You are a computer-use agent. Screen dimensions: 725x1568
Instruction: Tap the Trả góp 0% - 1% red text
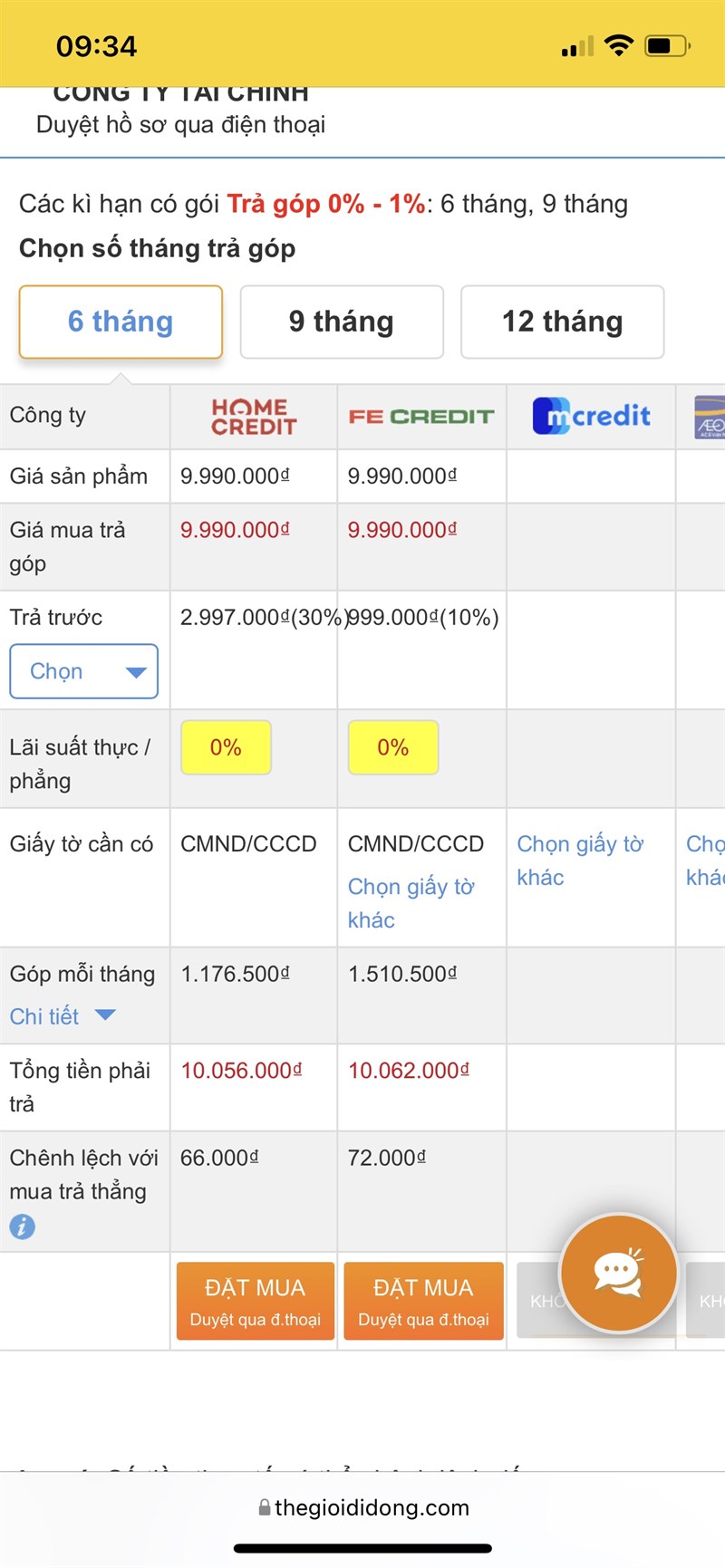[x=326, y=204]
